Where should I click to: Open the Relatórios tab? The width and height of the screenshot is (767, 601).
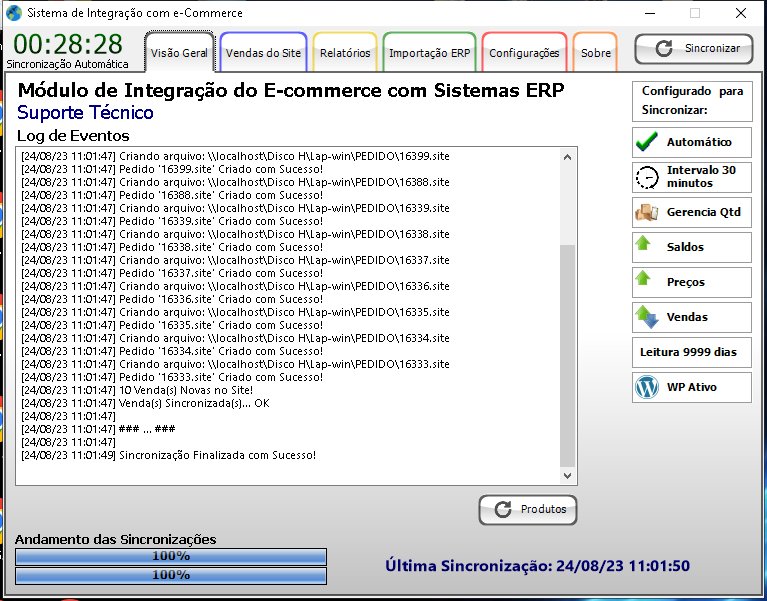click(x=345, y=53)
